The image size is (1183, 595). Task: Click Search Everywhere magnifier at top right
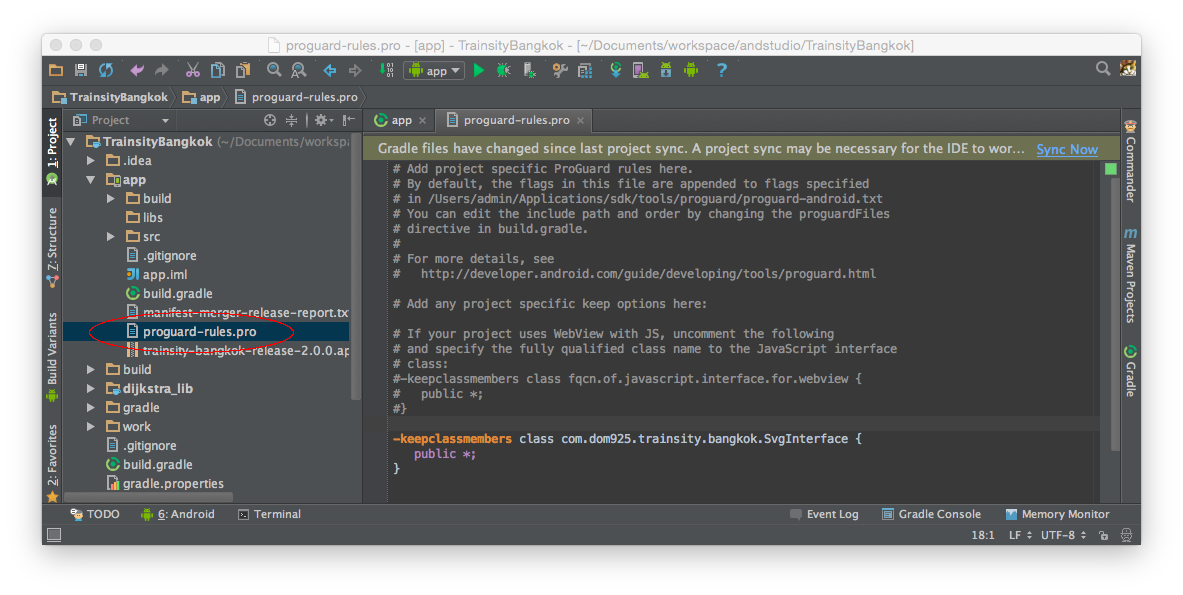(x=1103, y=69)
